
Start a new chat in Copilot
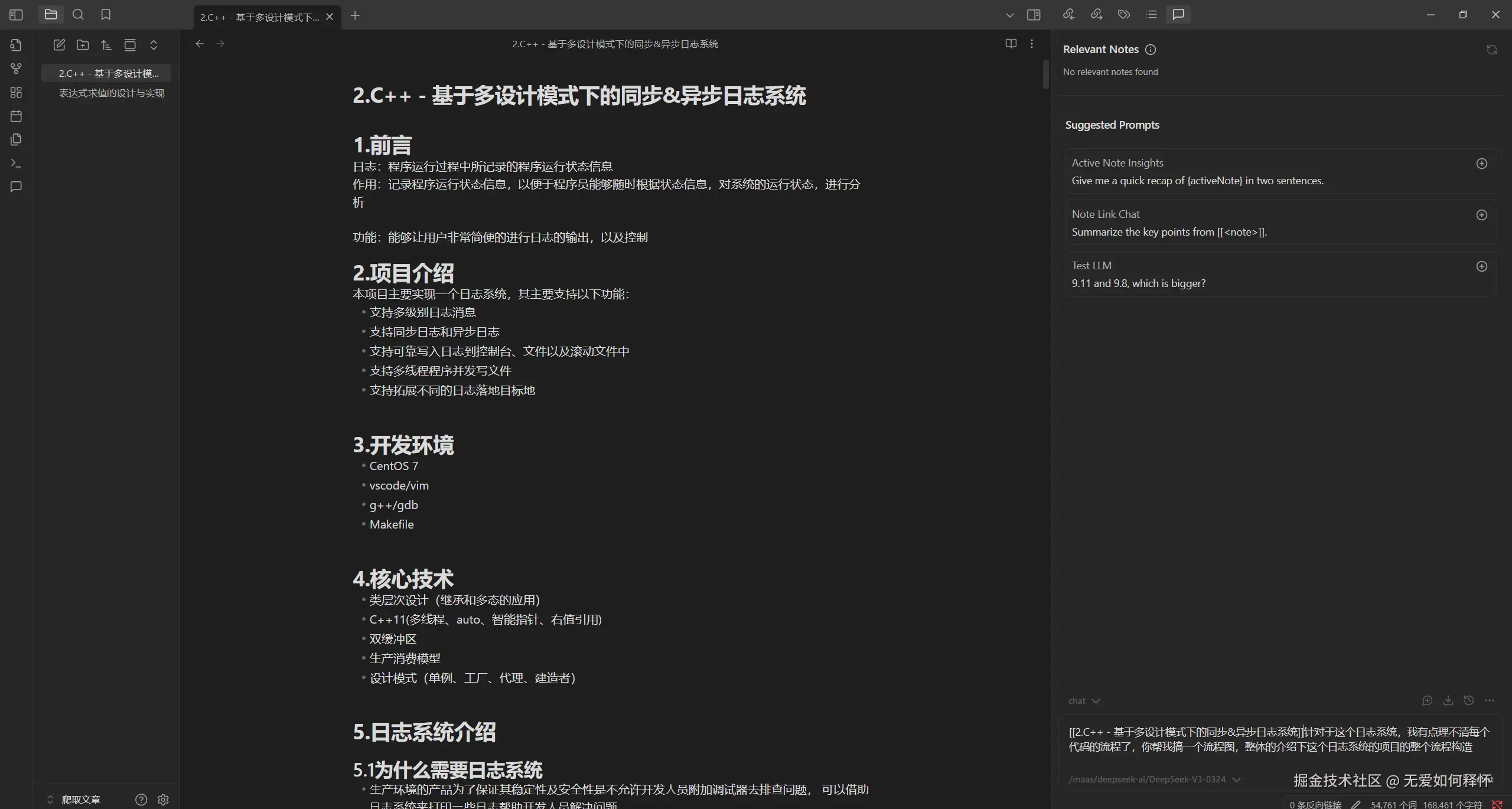click(x=1427, y=700)
